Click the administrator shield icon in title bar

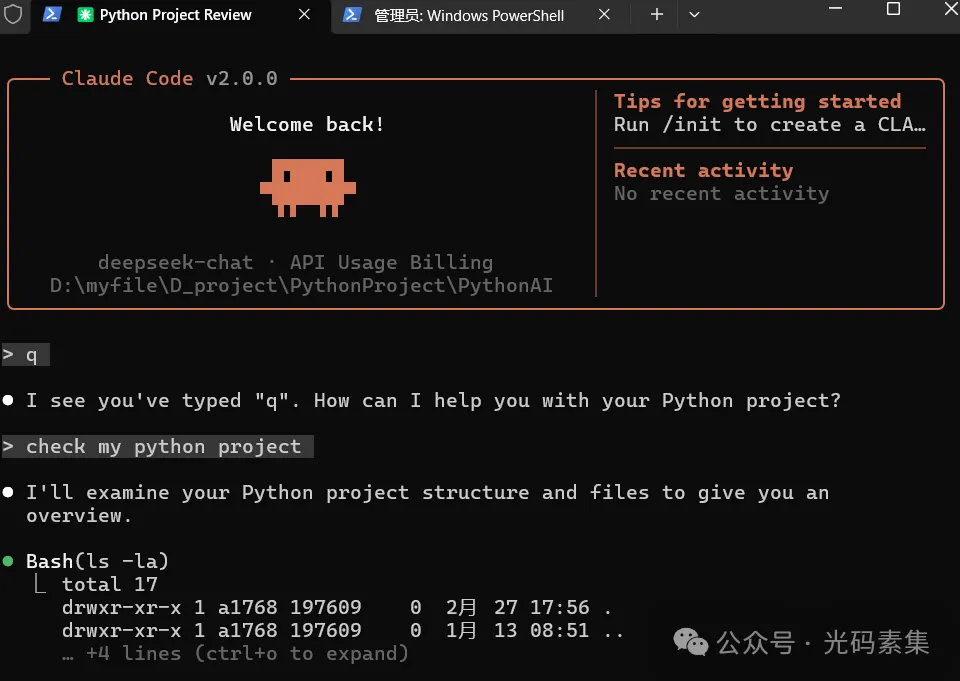[x=13, y=15]
